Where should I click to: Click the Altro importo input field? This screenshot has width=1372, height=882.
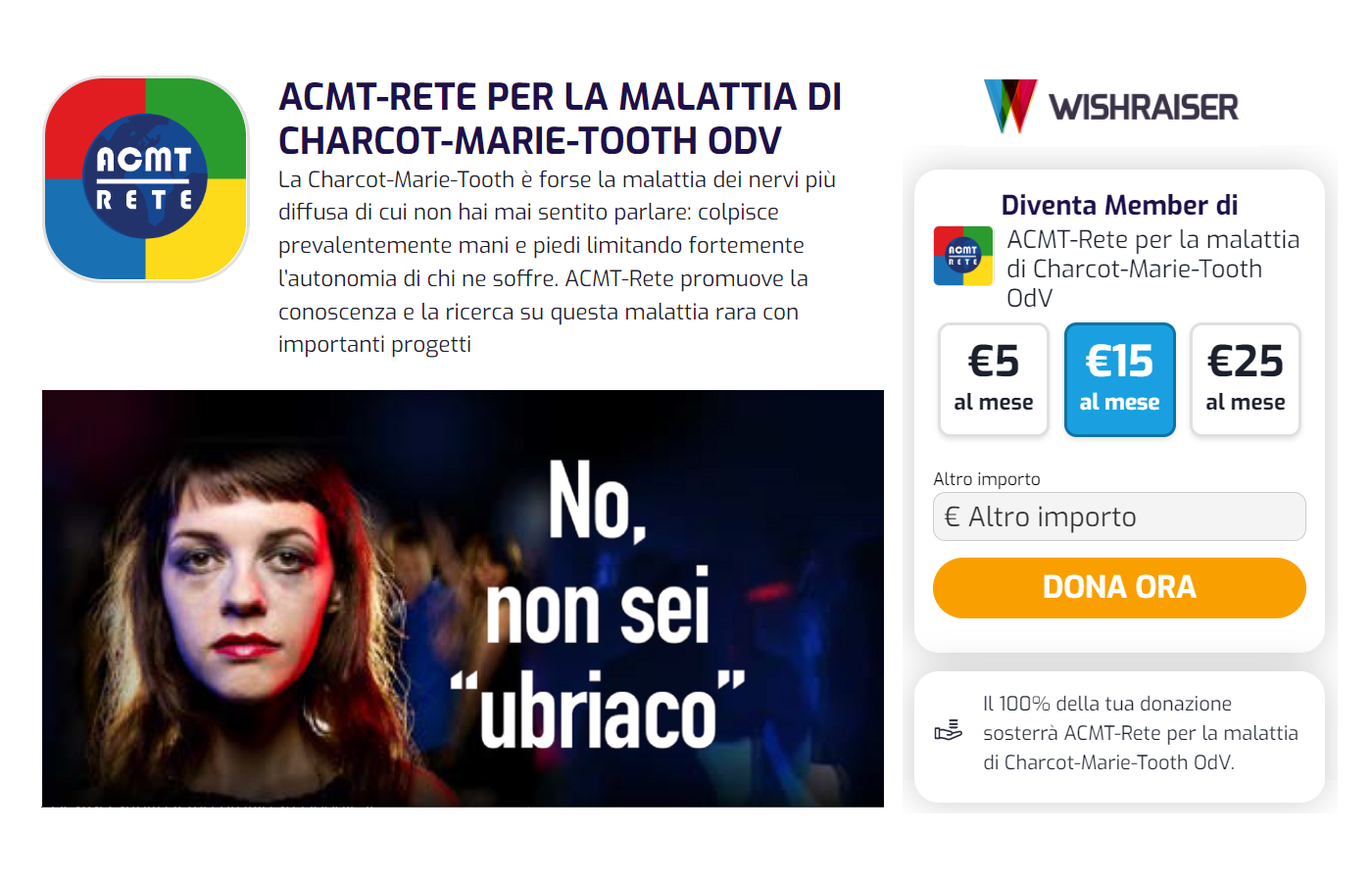pyautogui.click(x=1119, y=516)
